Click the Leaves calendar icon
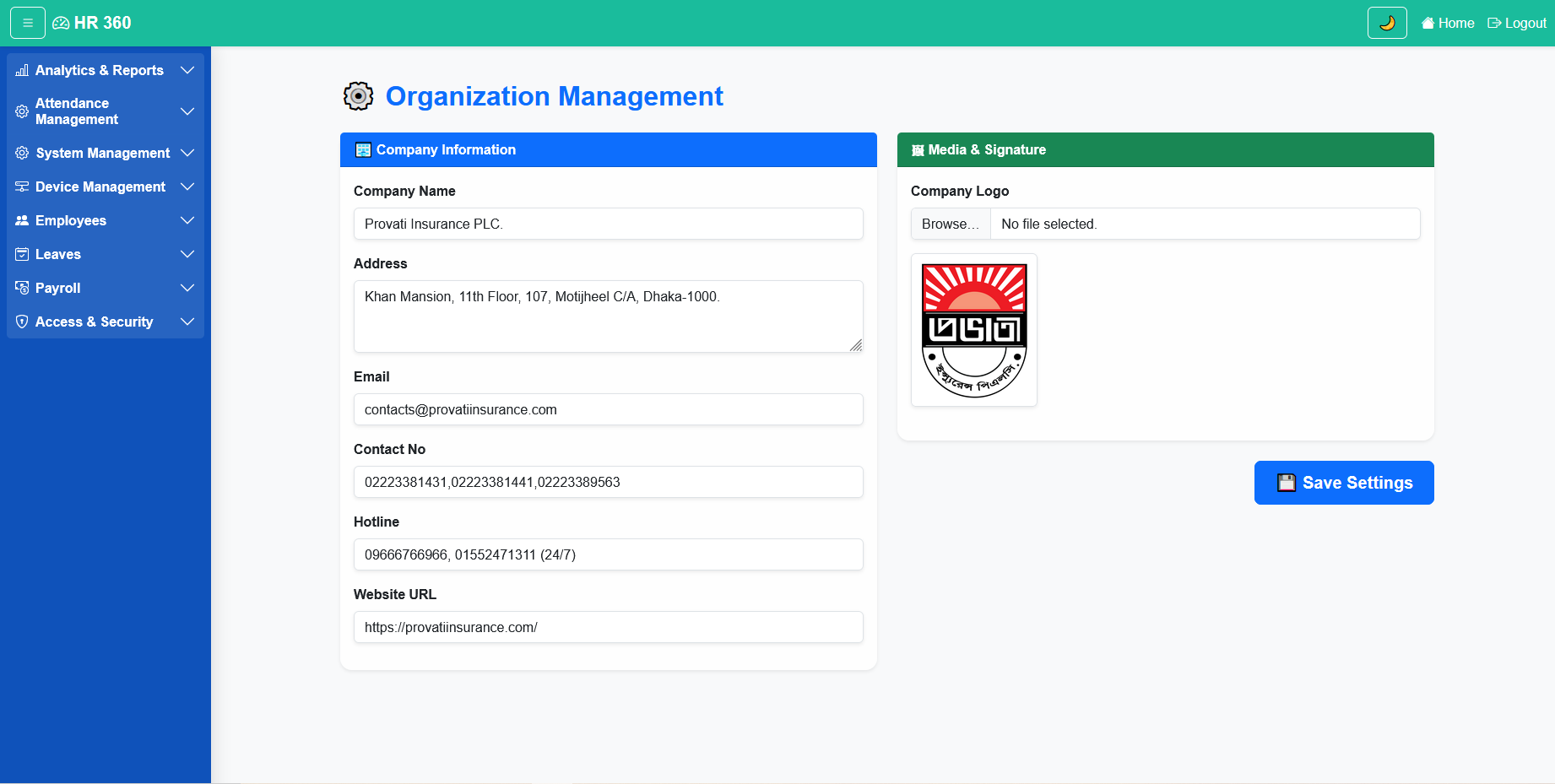1555x784 pixels. (x=22, y=254)
